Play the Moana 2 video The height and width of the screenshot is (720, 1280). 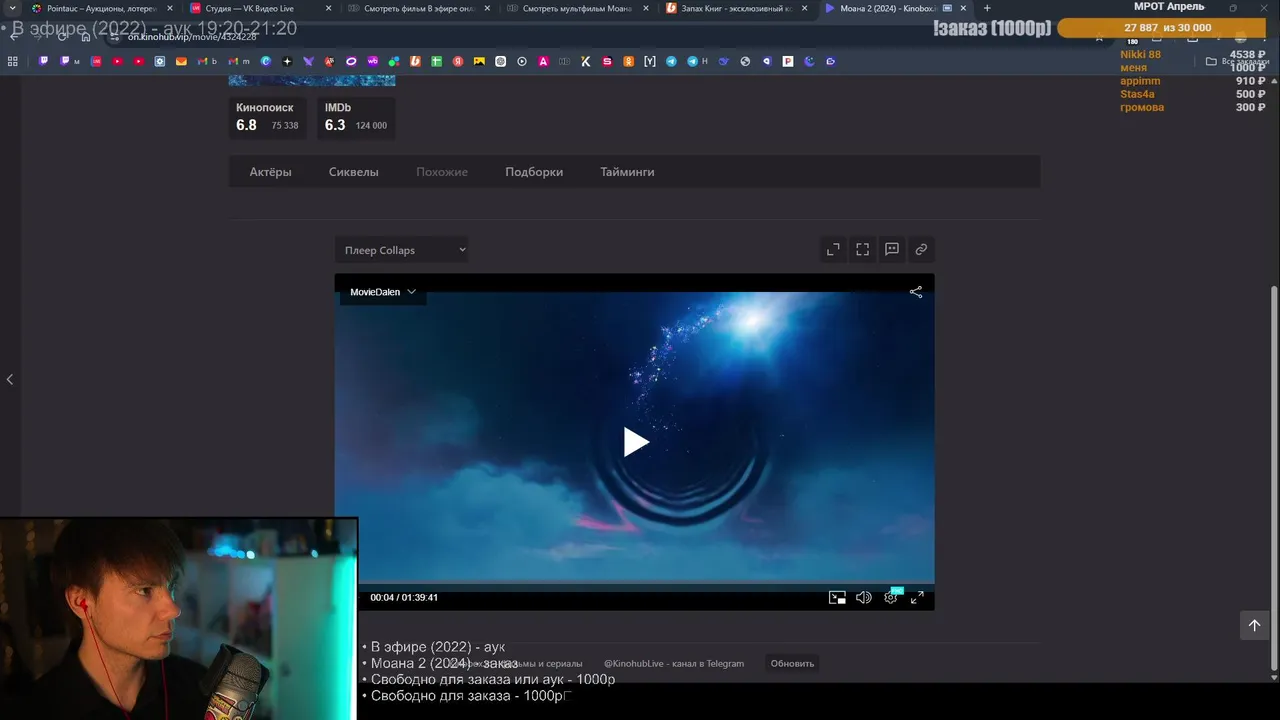point(636,442)
